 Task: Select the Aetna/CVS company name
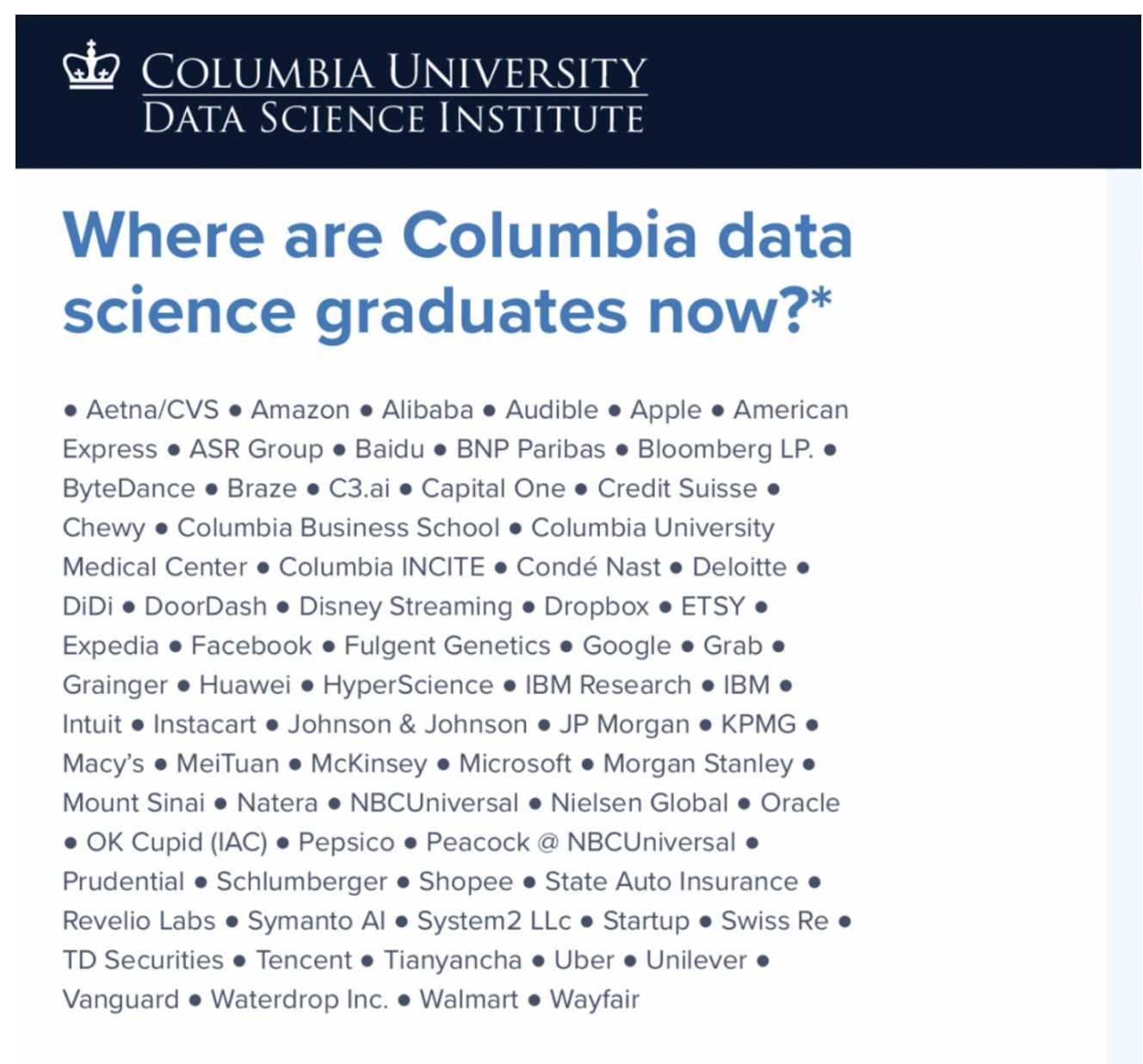tap(152, 410)
